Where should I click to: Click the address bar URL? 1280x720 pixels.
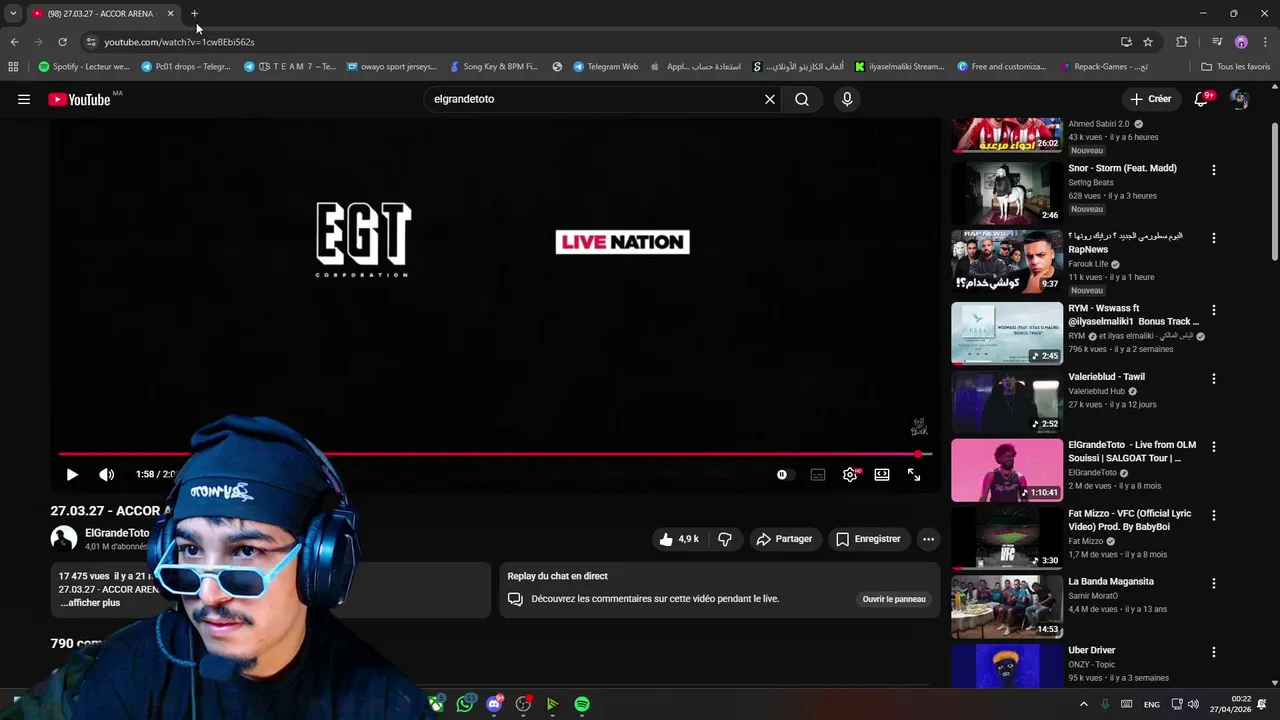pos(179,42)
